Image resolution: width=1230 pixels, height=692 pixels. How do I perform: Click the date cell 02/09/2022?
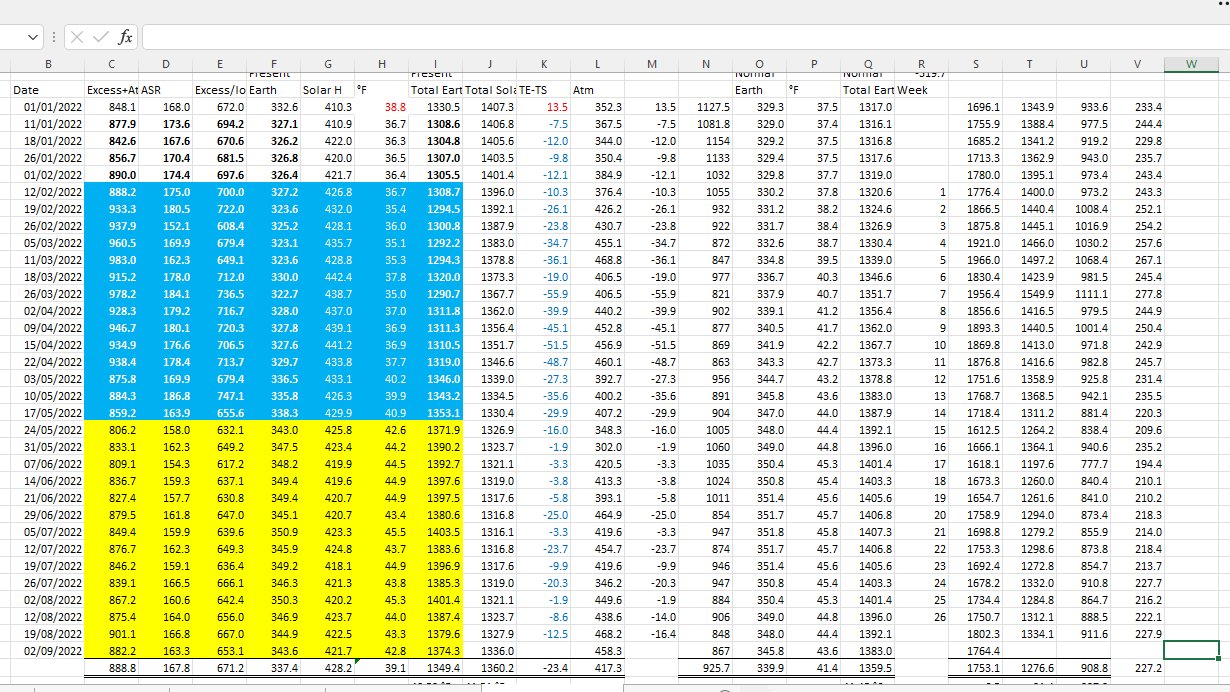[47, 650]
